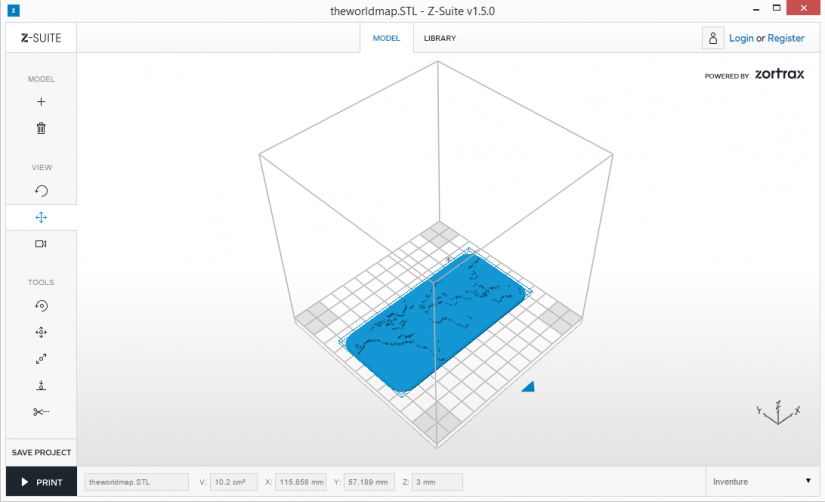
Task: Add a new model with plus icon
Action: pyautogui.click(x=41, y=102)
